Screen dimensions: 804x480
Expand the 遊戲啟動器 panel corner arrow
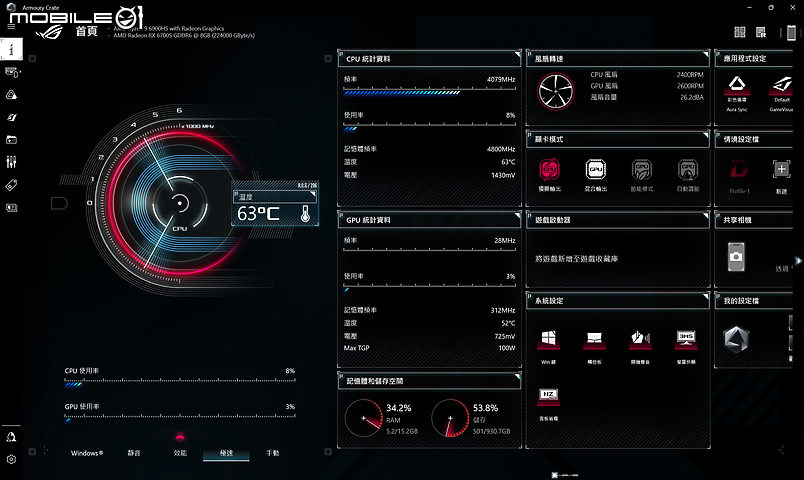pos(706,215)
